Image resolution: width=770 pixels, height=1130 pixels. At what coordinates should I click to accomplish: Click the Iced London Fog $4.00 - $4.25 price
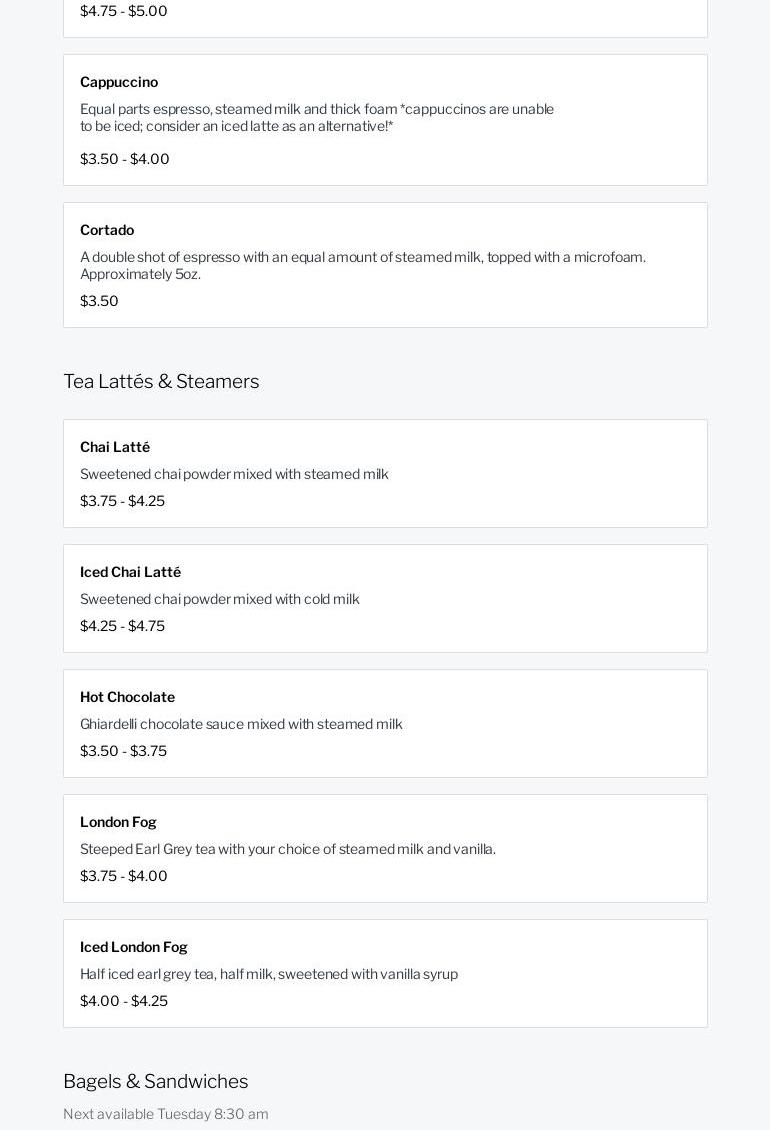tap(124, 1001)
